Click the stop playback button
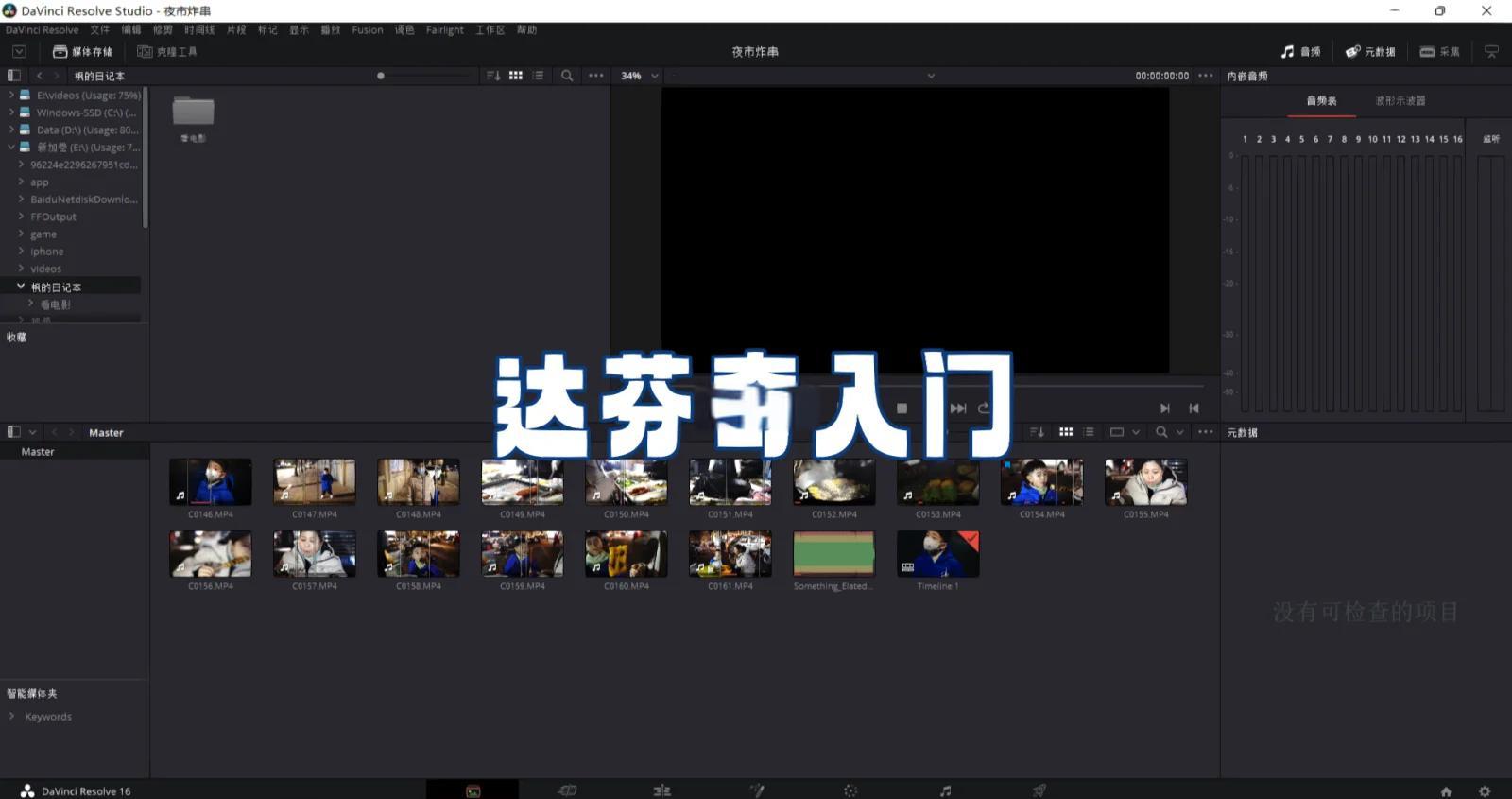The image size is (1512, 799). [x=902, y=408]
